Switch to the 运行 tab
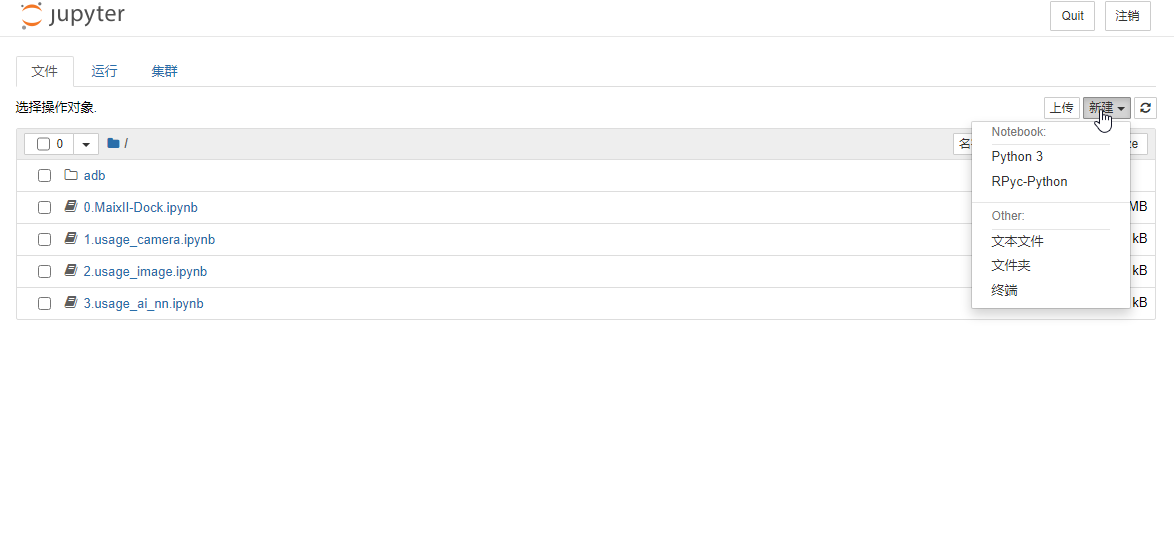 [x=104, y=71]
